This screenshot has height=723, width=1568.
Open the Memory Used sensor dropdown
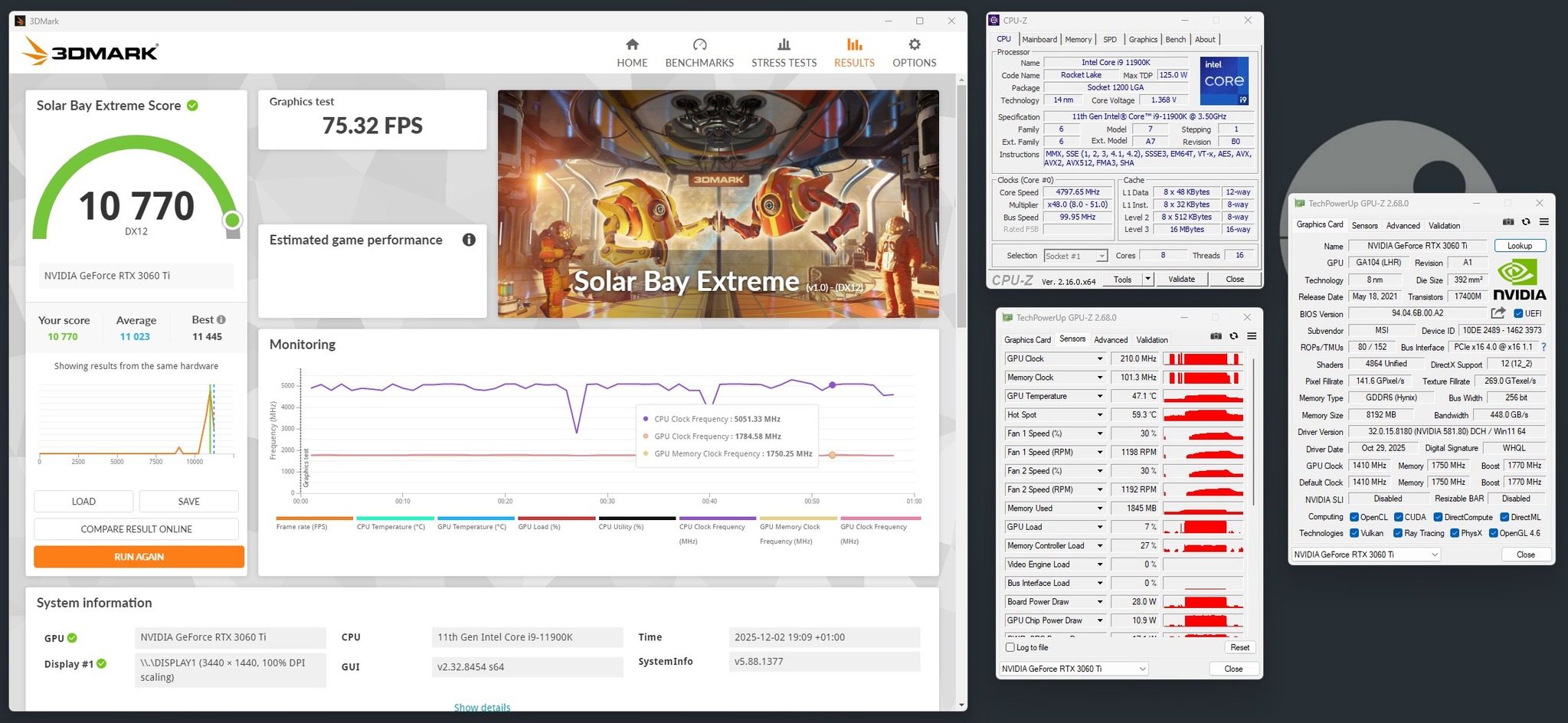(1100, 509)
